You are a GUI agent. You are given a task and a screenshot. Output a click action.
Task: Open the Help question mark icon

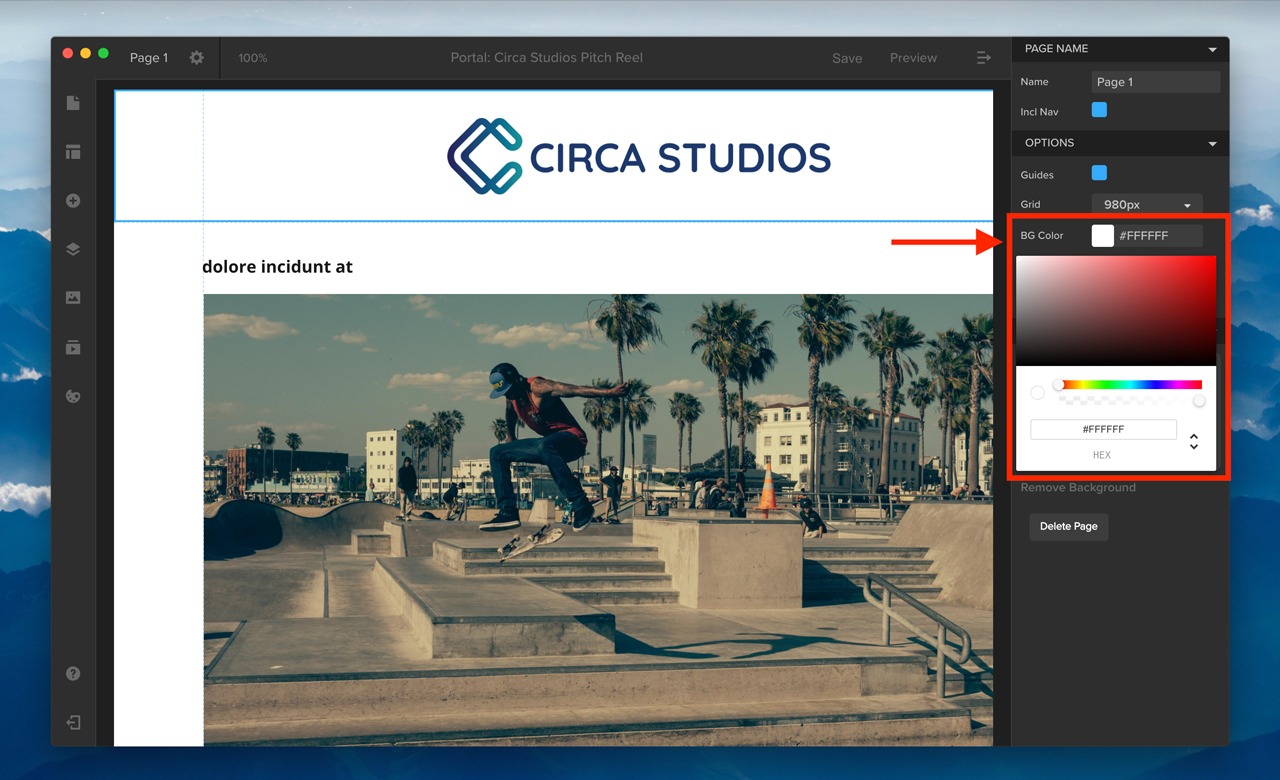click(x=73, y=674)
